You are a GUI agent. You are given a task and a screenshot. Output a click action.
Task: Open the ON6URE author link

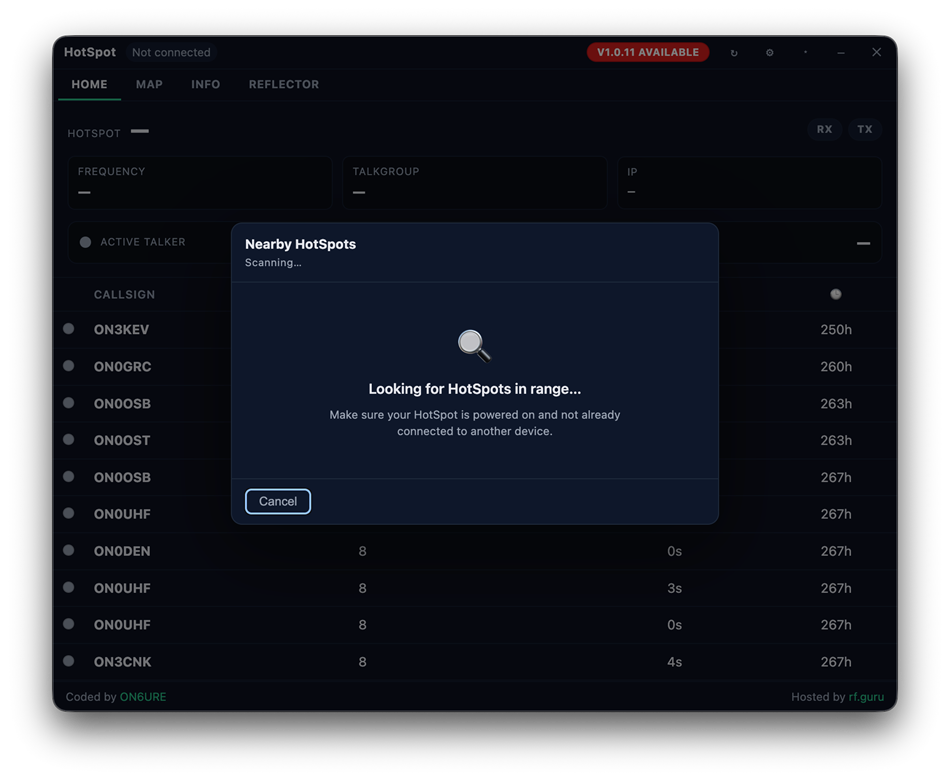pos(143,697)
